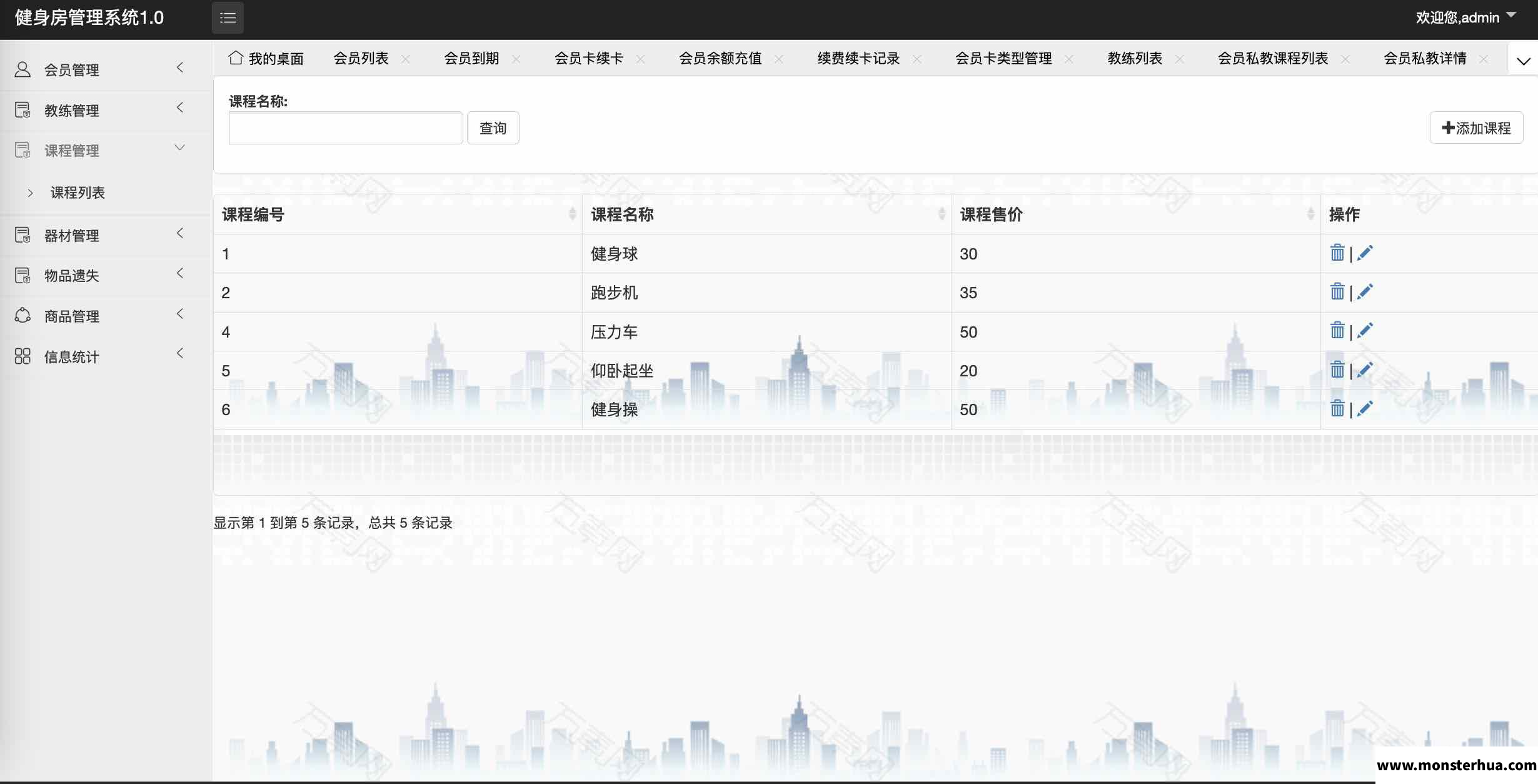
Task: Toggle the sidebar hamburger menu icon
Action: (x=228, y=18)
